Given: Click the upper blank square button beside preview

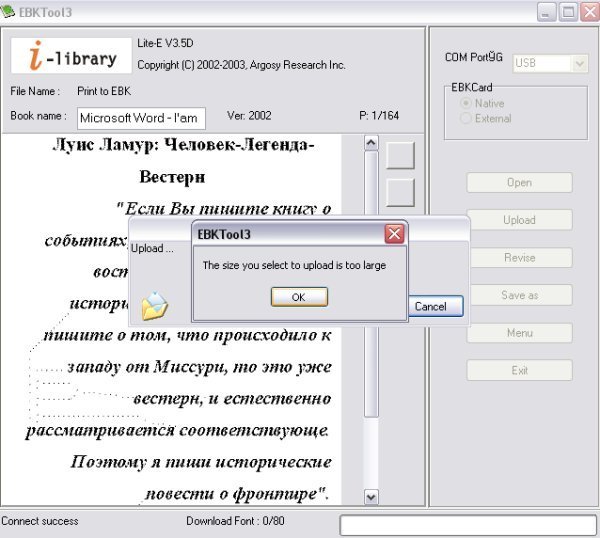Looking at the screenshot, I should click(400, 156).
